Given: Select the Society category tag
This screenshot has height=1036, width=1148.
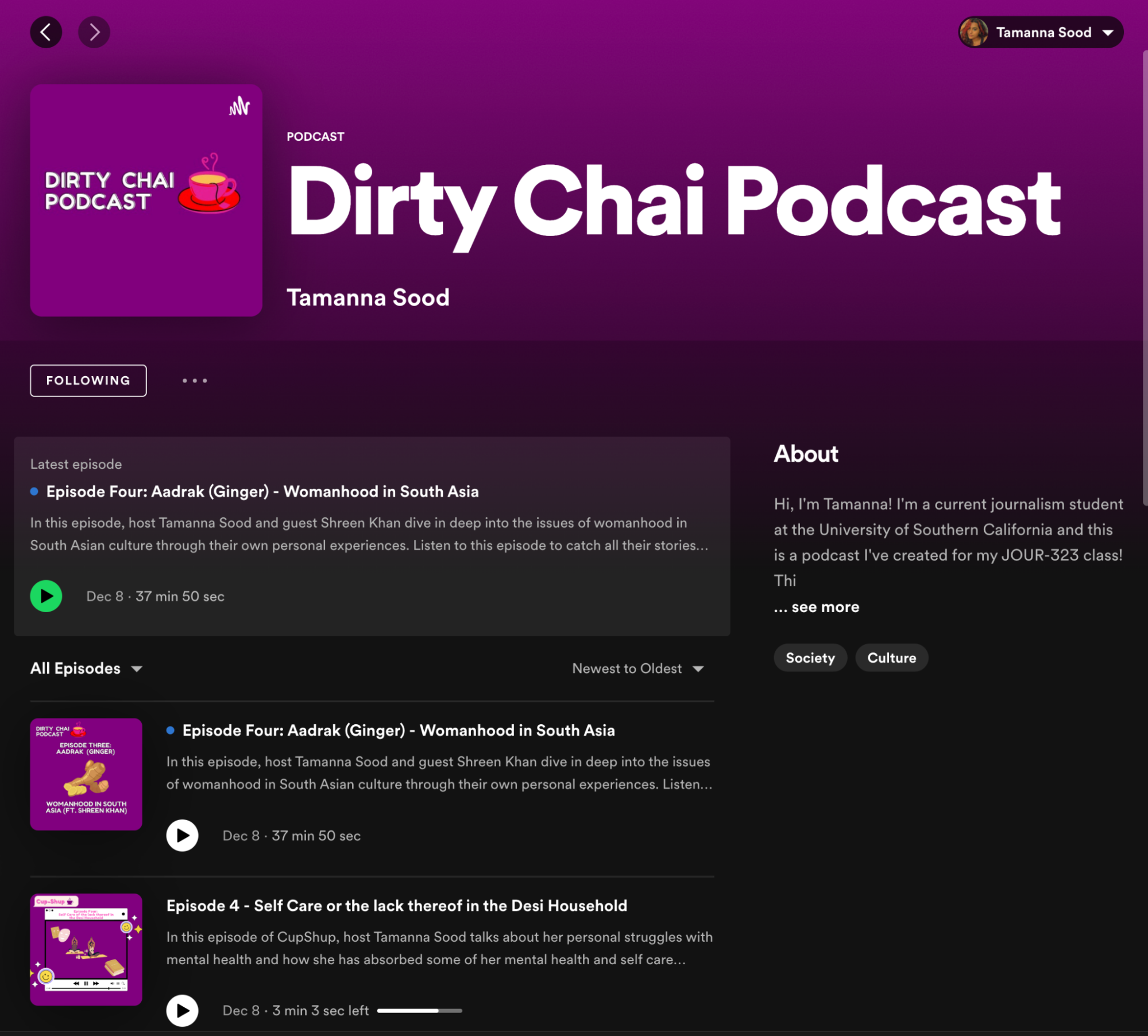Looking at the screenshot, I should tap(810, 658).
